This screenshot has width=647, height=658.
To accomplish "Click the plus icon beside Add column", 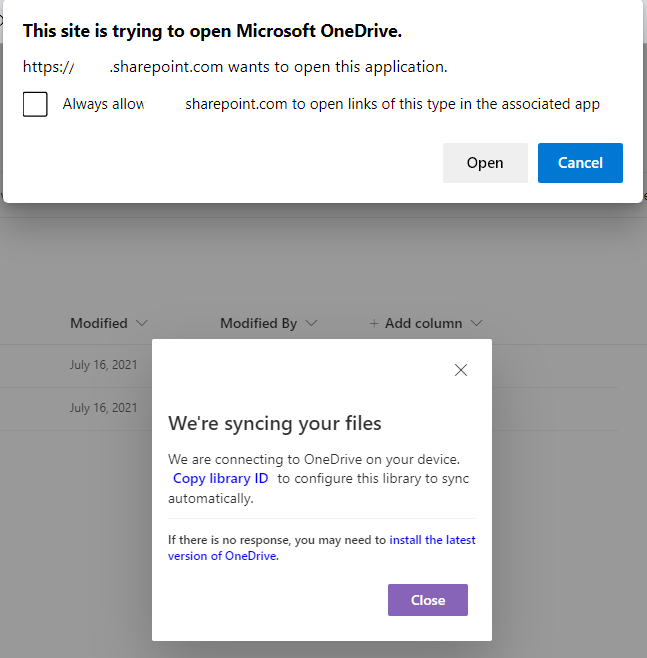I will point(374,323).
